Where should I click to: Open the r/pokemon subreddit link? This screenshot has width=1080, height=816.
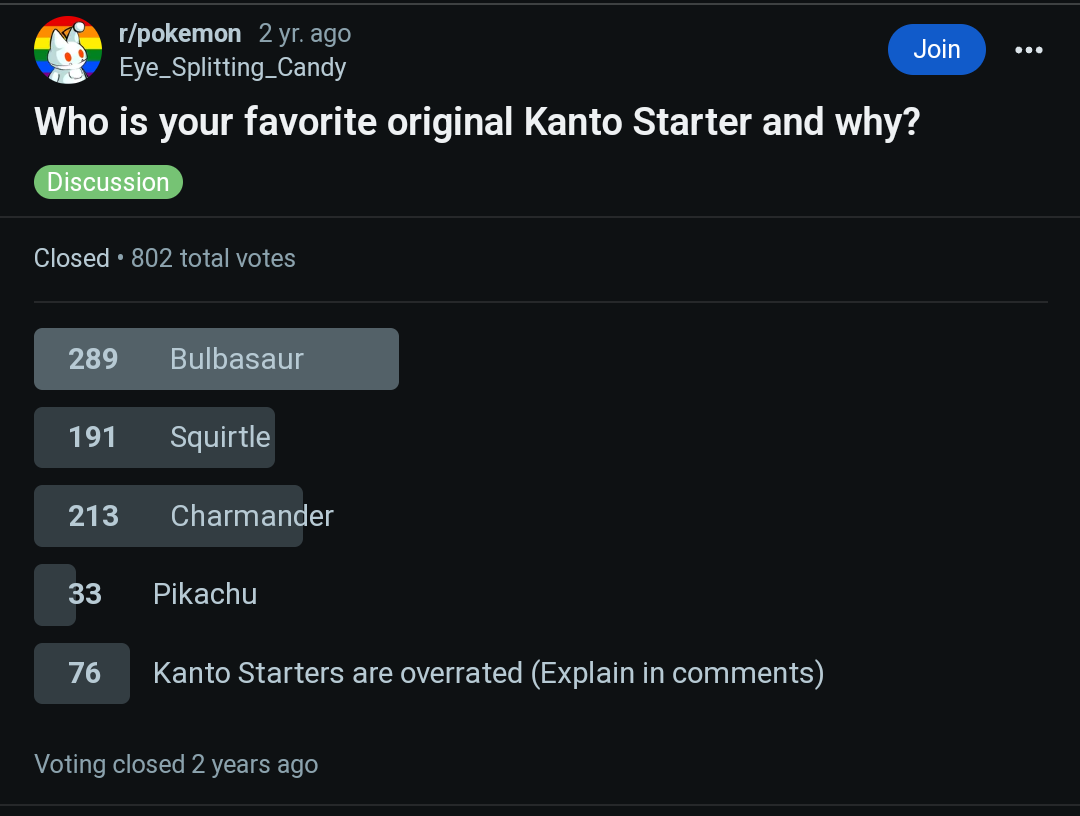point(180,34)
